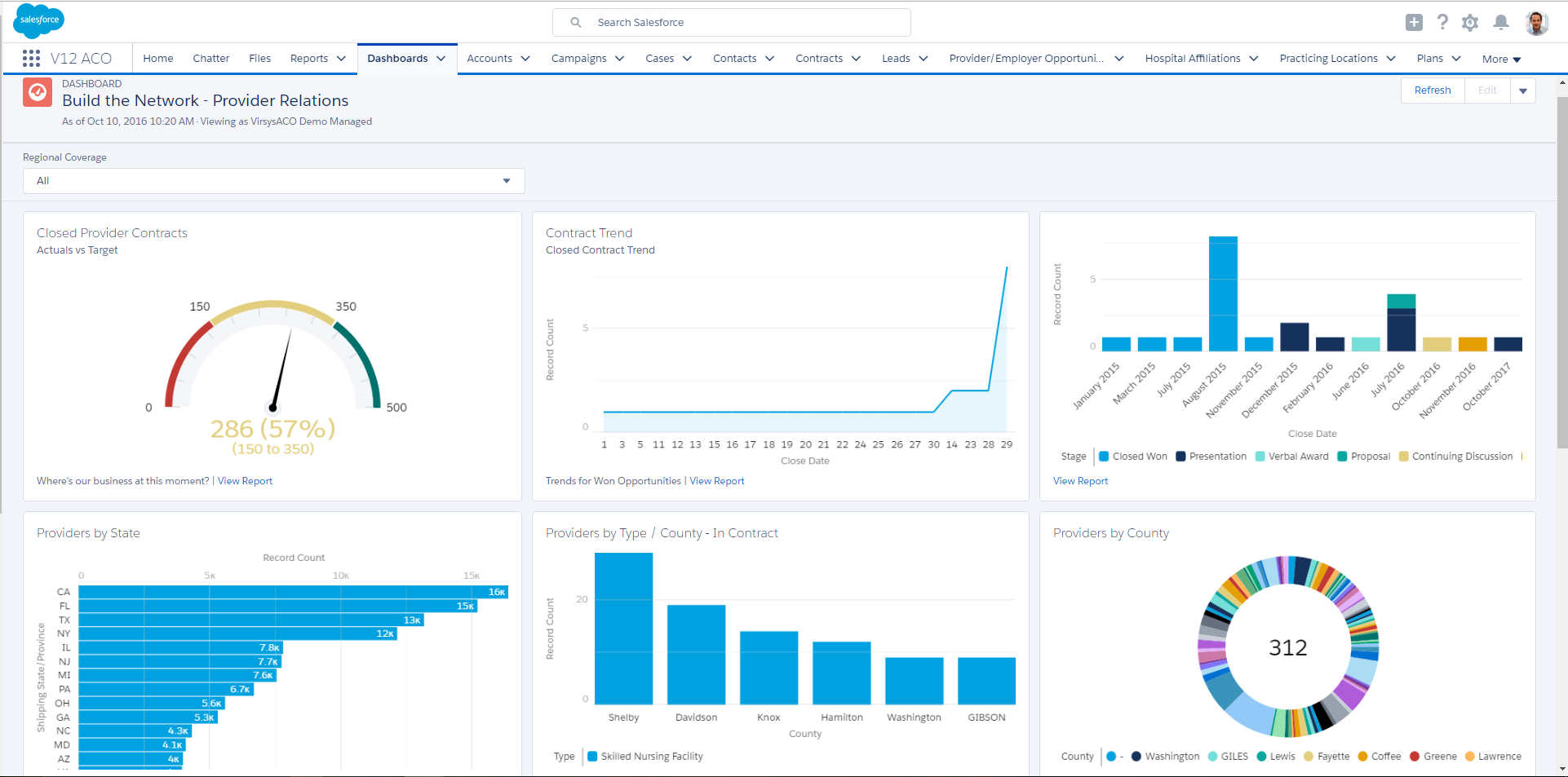1568x777 pixels.
Task: Expand the arrow next to Edit
Action: click(x=1523, y=91)
